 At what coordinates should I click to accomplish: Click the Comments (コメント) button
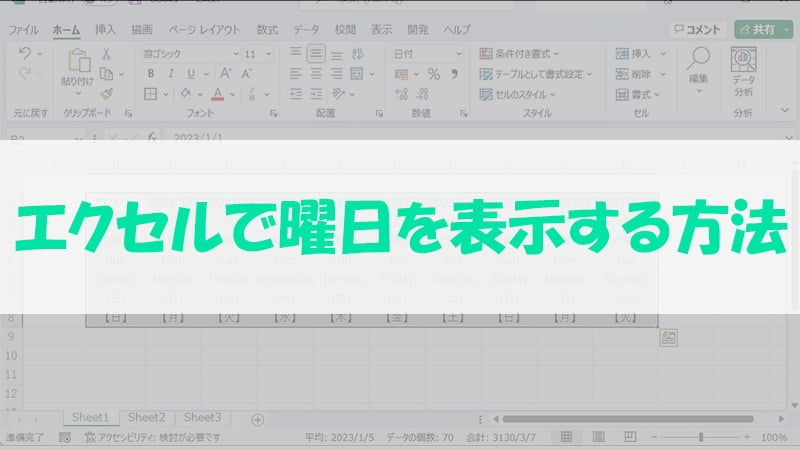[697, 30]
